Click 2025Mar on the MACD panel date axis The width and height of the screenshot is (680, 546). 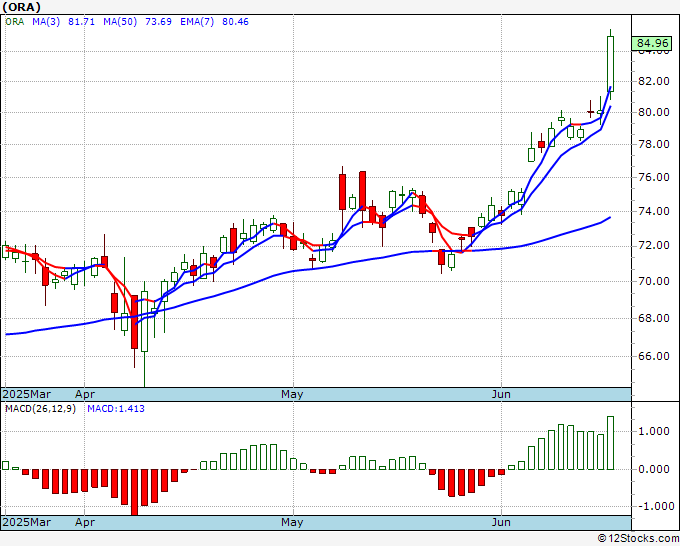pyautogui.click(x=27, y=522)
